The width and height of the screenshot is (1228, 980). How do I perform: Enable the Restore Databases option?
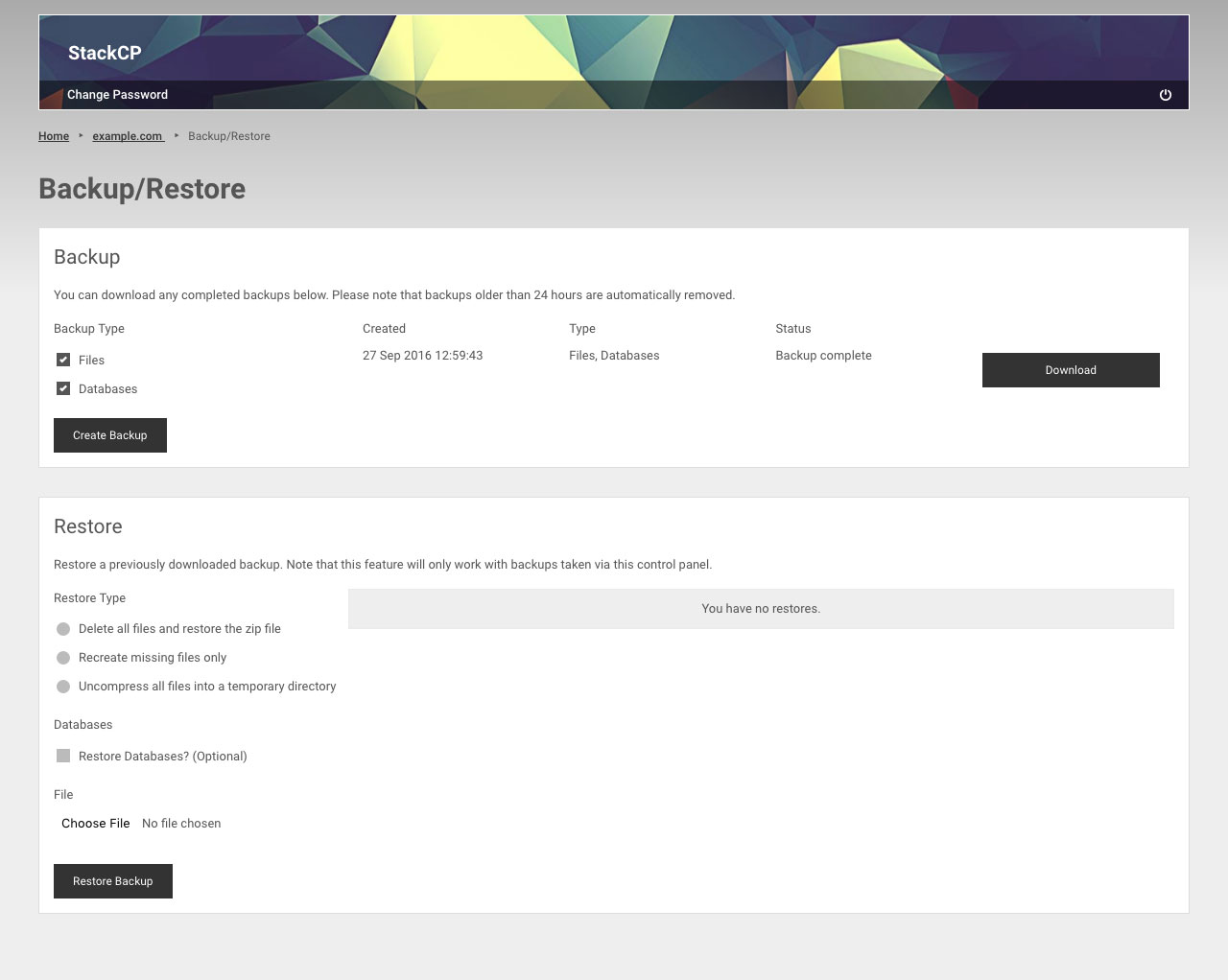coord(62,756)
